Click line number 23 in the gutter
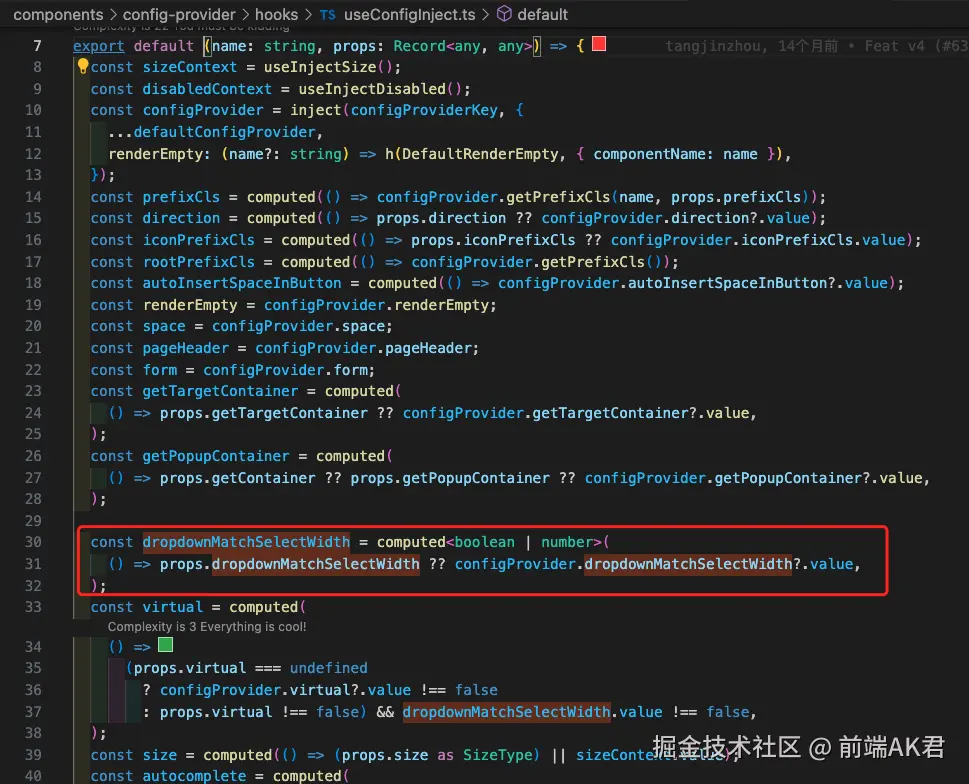 (33, 390)
